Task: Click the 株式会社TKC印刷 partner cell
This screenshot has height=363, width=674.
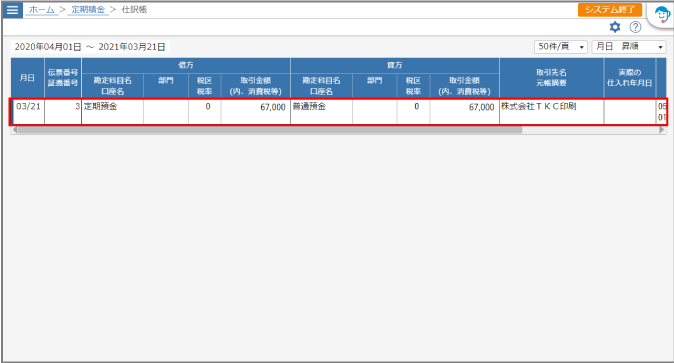Action: [551, 112]
